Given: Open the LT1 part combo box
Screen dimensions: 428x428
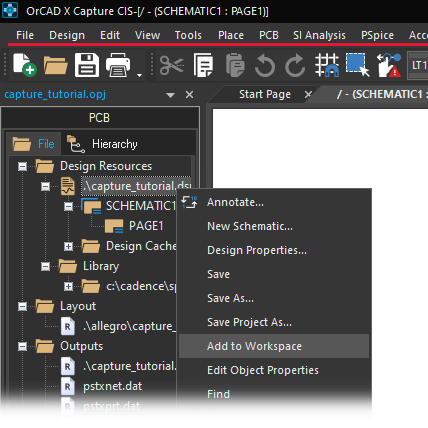Looking at the screenshot, I should [418, 65].
